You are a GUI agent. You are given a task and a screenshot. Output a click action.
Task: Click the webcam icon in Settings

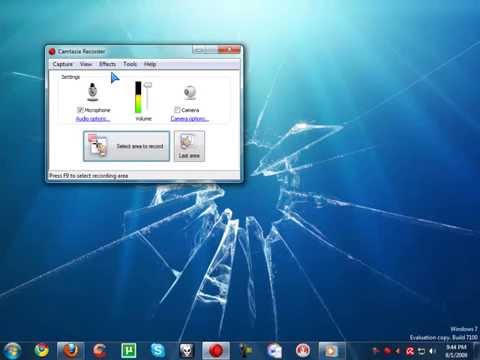pyautogui.click(x=190, y=93)
